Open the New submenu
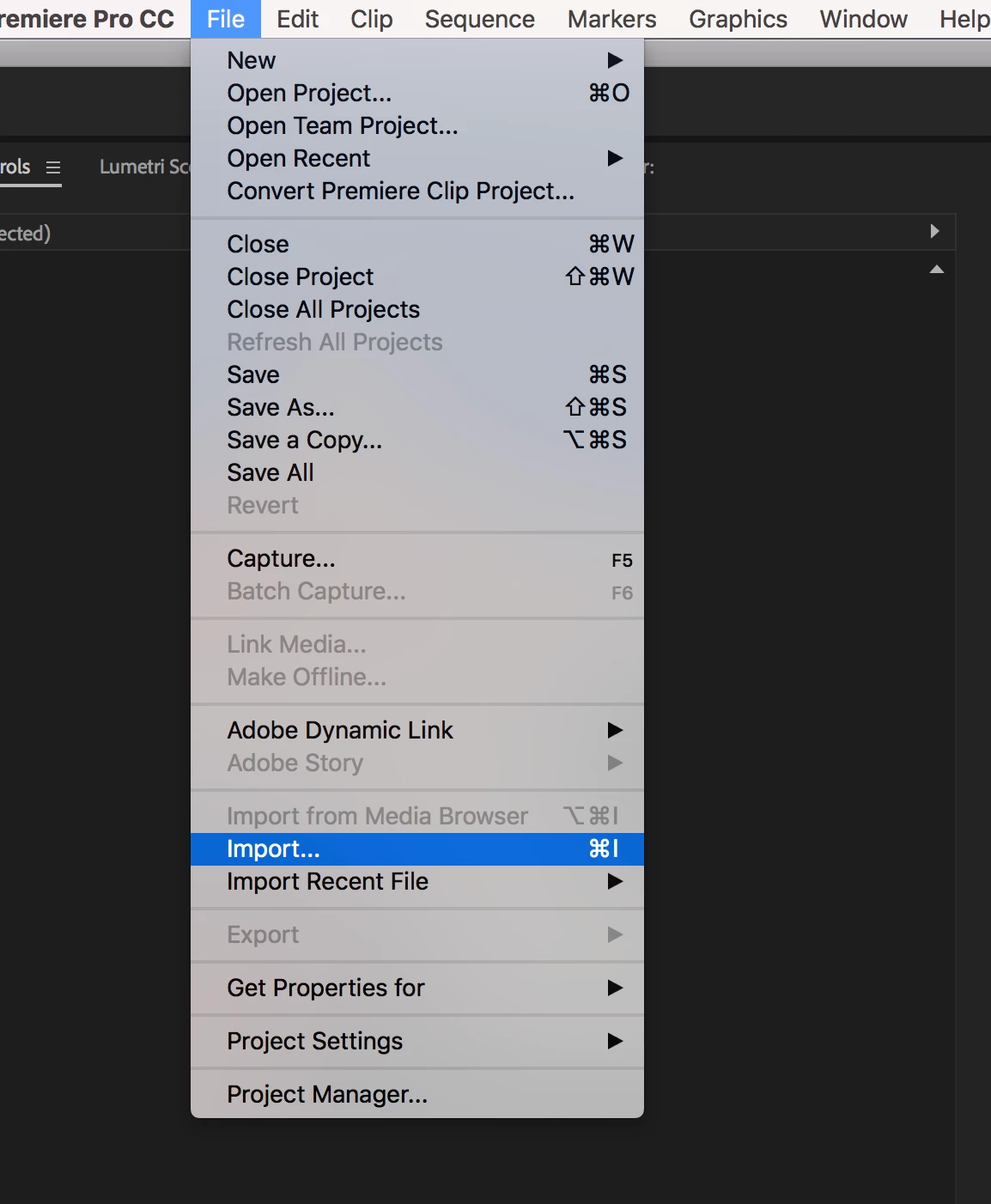The width and height of the screenshot is (991, 1204). 252,60
